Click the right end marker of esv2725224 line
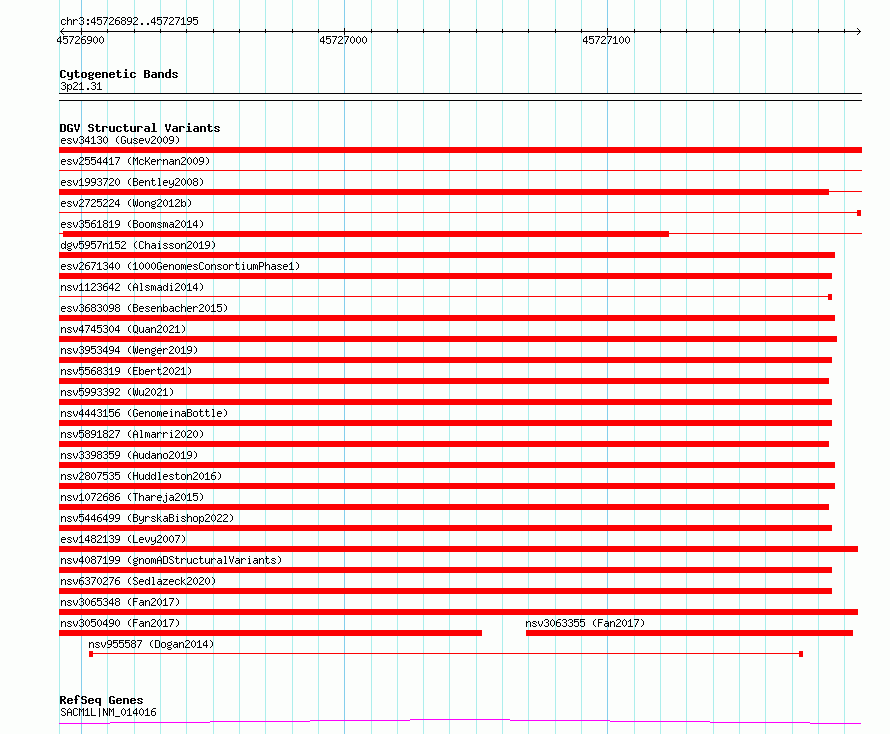The image size is (890, 734). pyautogui.click(x=859, y=213)
